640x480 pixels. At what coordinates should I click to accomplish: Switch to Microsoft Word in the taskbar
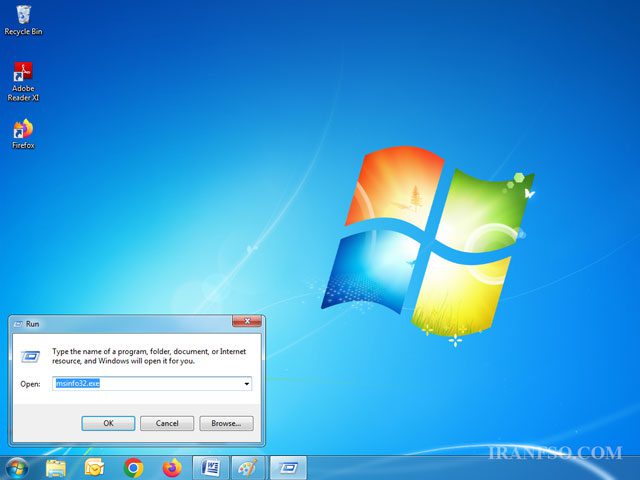tap(211, 468)
